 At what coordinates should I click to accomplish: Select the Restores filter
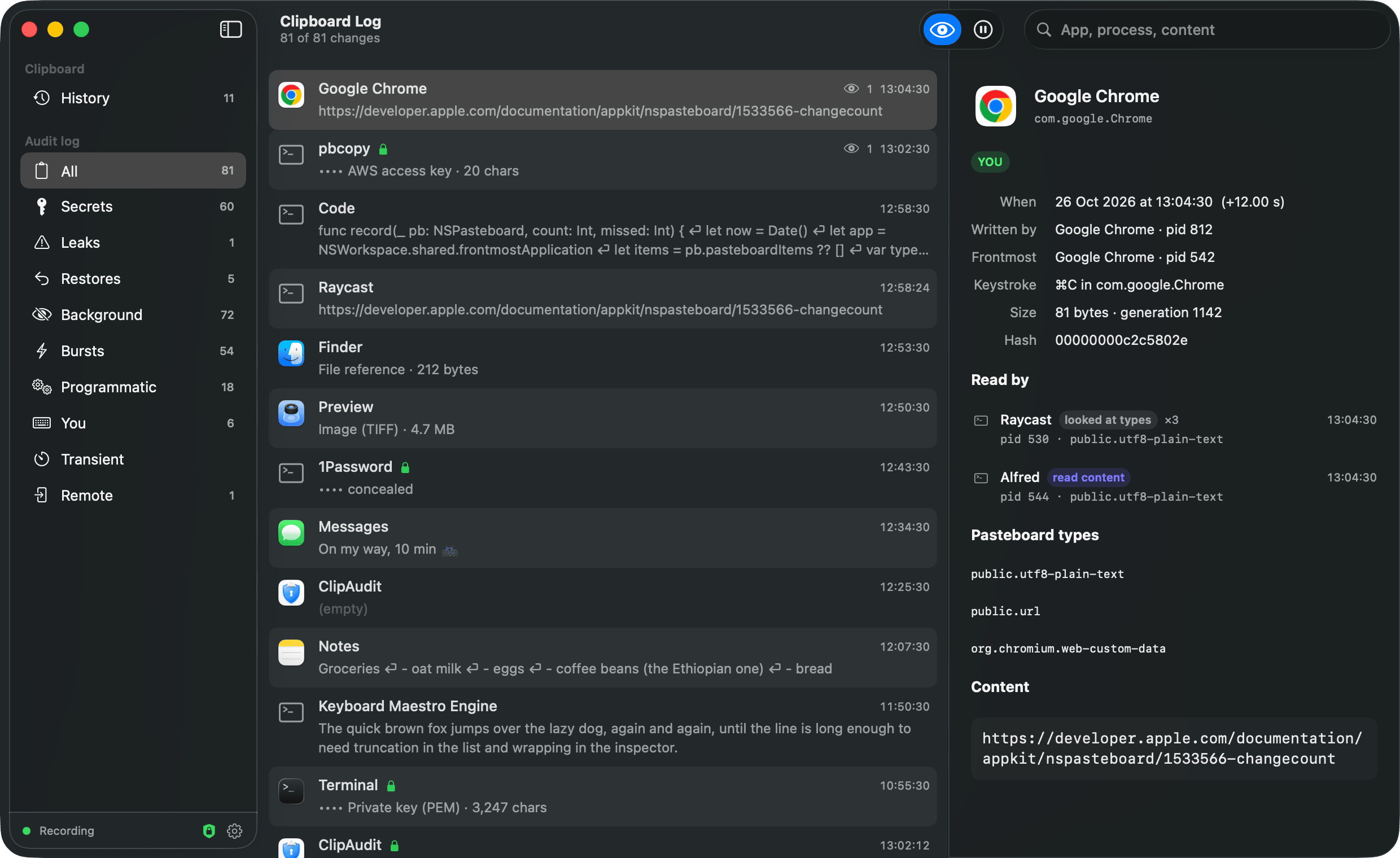coord(133,278)
